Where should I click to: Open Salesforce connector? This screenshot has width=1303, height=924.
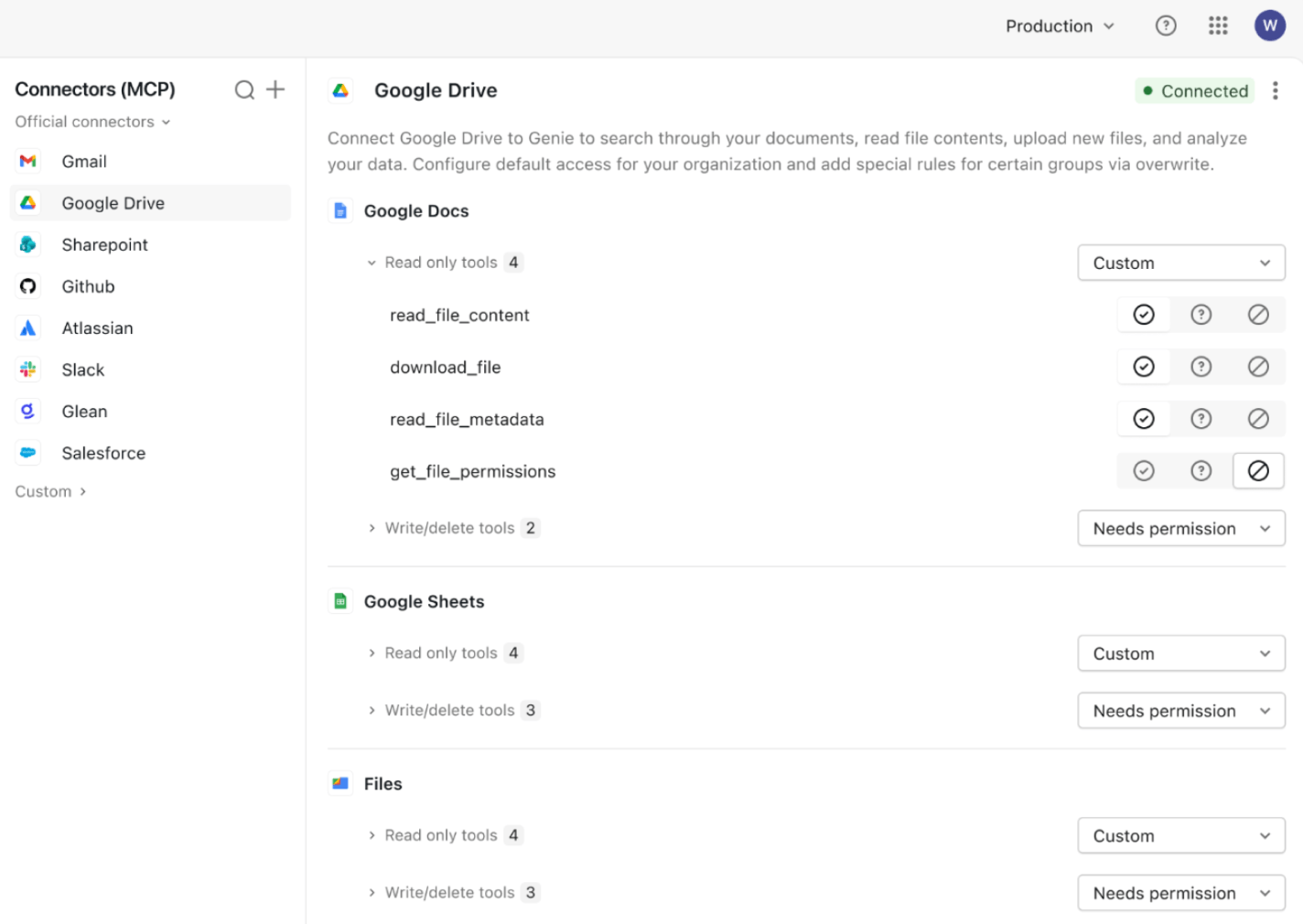(150, 453)
